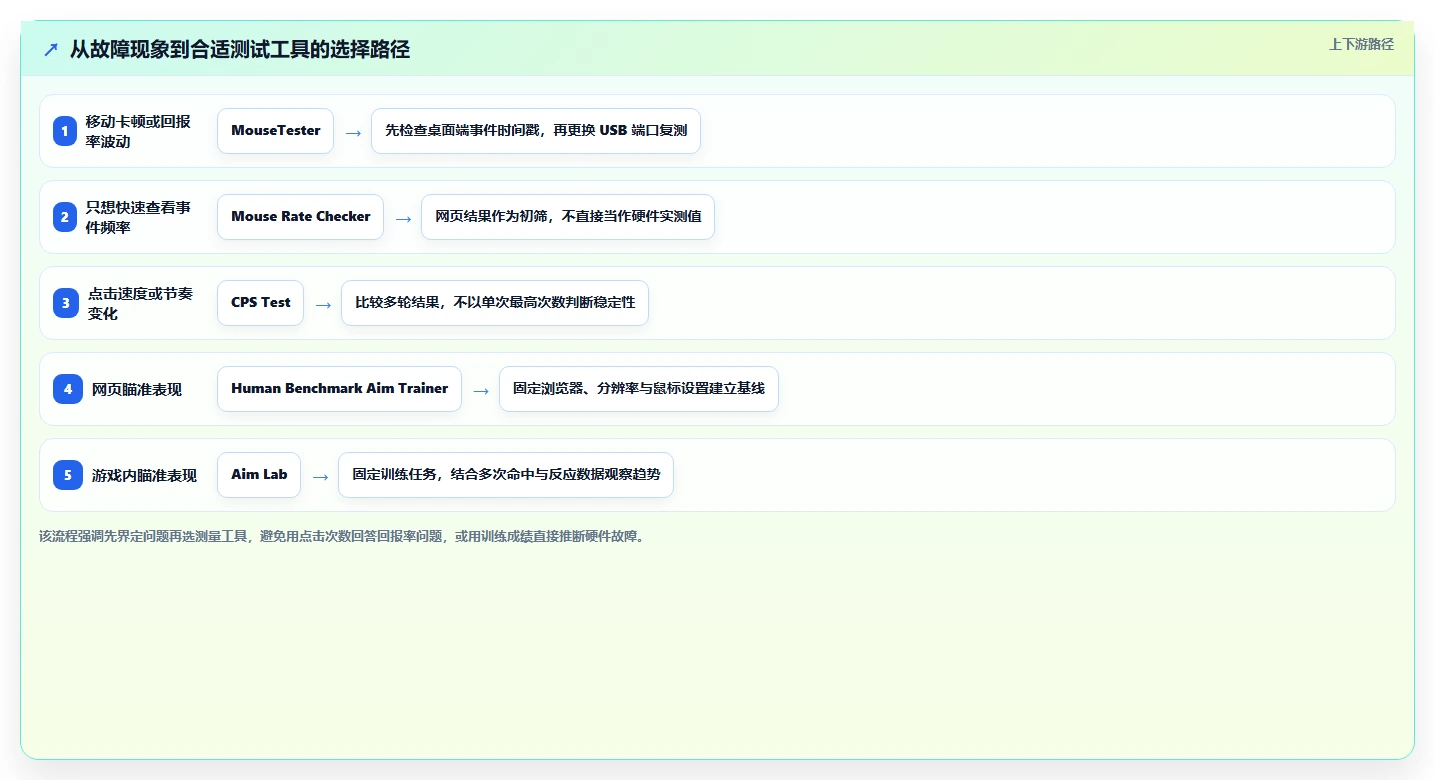
Task: Click the heading 从故障现象到合适测试工具的选择路径
Action: [240, 49]
